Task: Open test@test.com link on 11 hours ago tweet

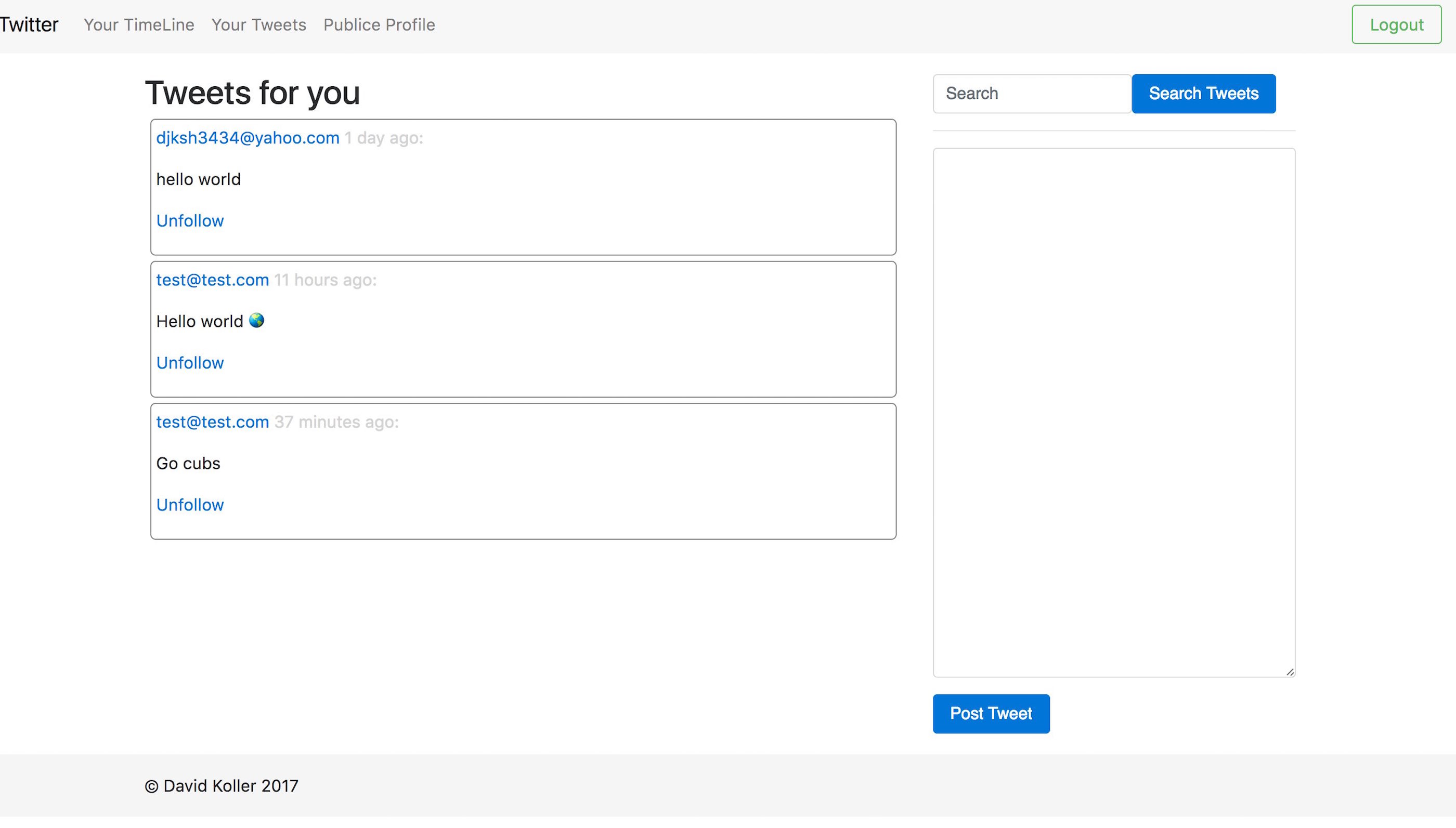Action: 212,280
